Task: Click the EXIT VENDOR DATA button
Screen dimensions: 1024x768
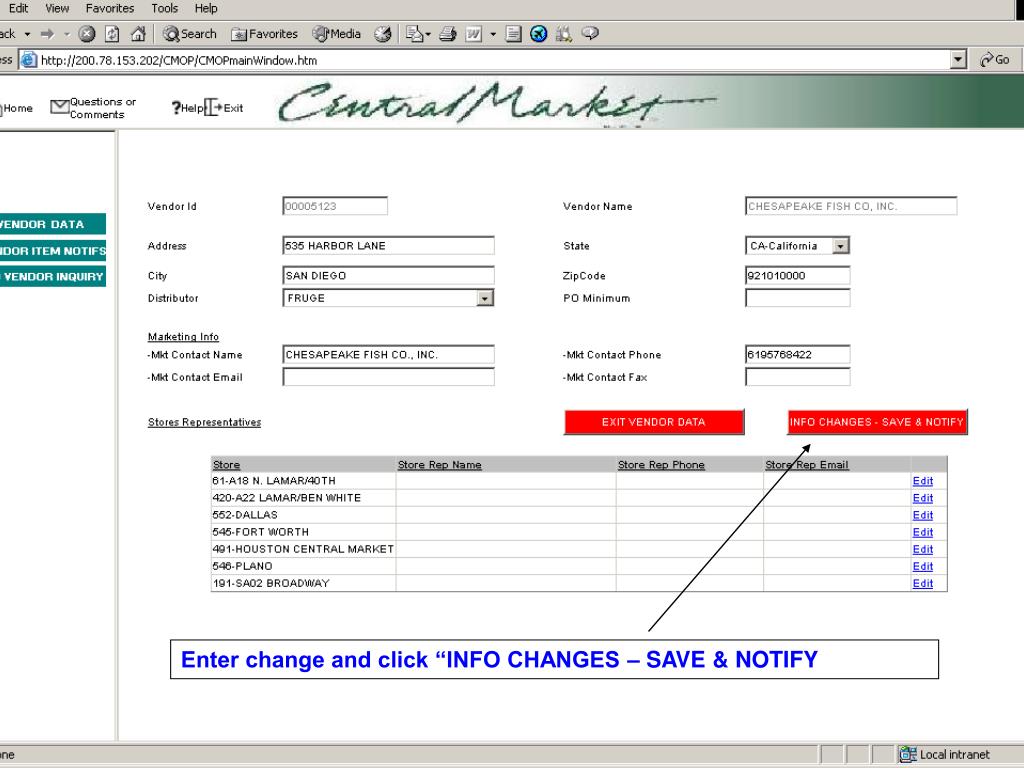Action: tap(654, 422)
